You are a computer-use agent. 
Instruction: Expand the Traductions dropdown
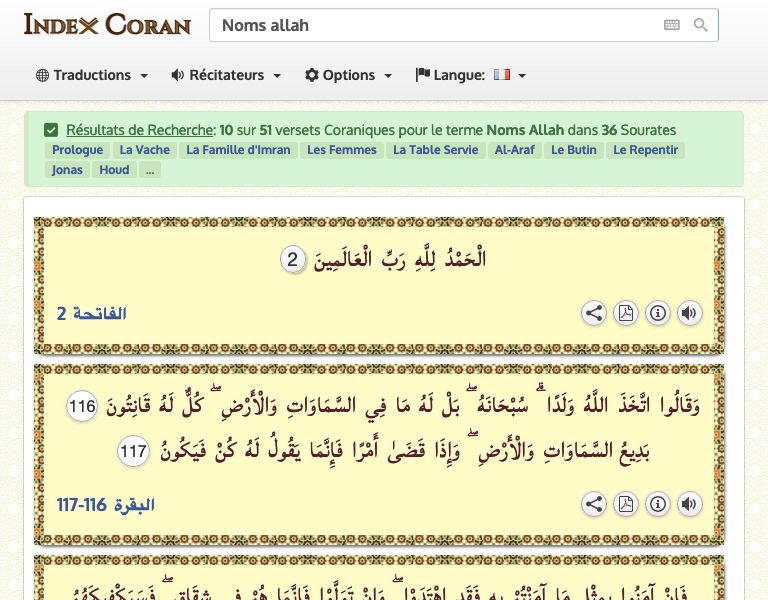(92, 75)
